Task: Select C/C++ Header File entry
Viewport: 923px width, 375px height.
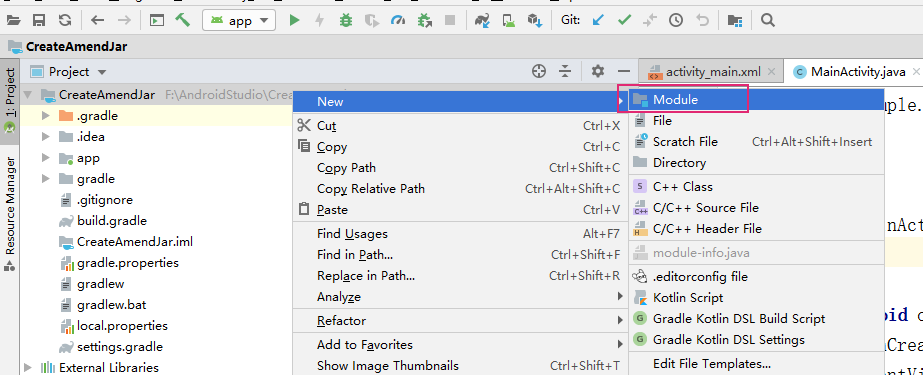Action: pos(756,229)
